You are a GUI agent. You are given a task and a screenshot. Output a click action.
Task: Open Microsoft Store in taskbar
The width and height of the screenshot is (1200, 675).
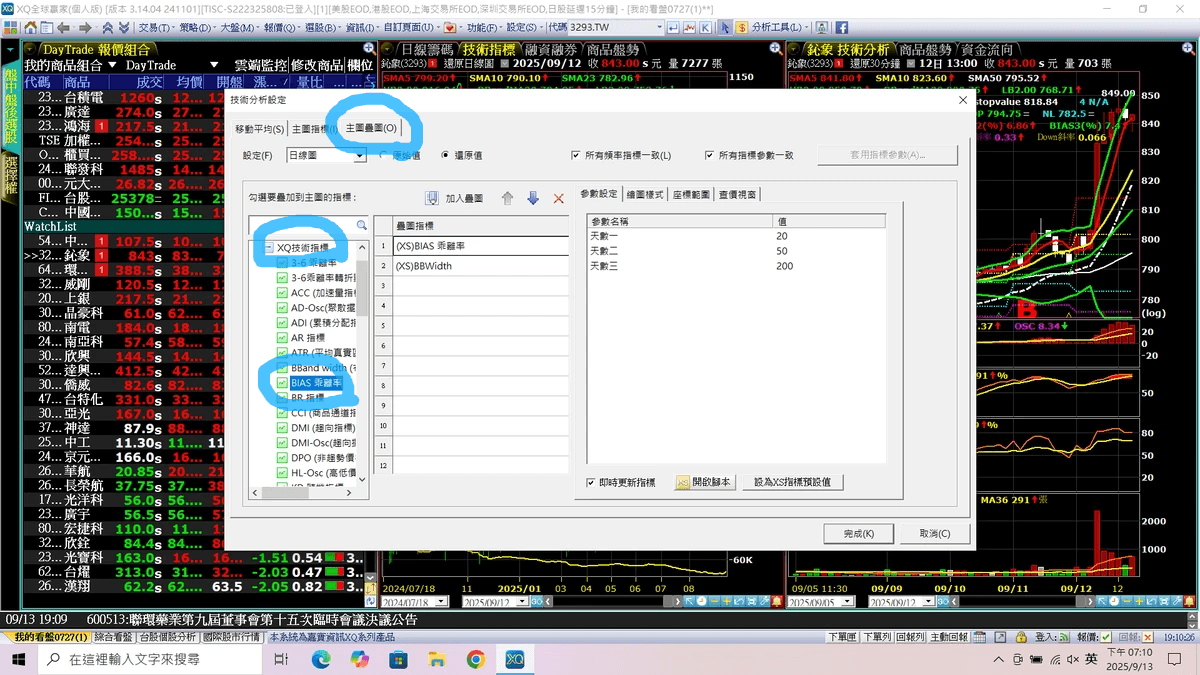398,659
